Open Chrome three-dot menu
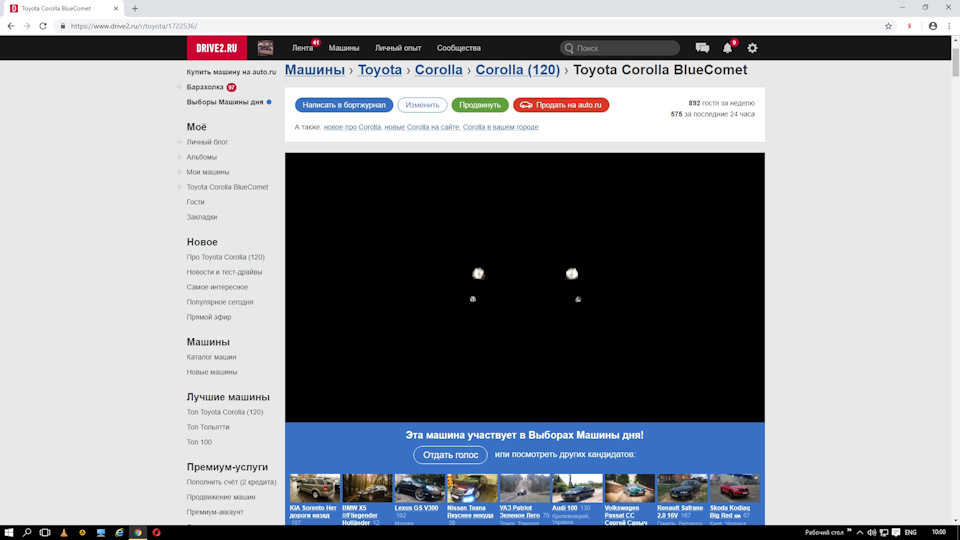Viewport: 960px width, 540px height. point(950,26)
